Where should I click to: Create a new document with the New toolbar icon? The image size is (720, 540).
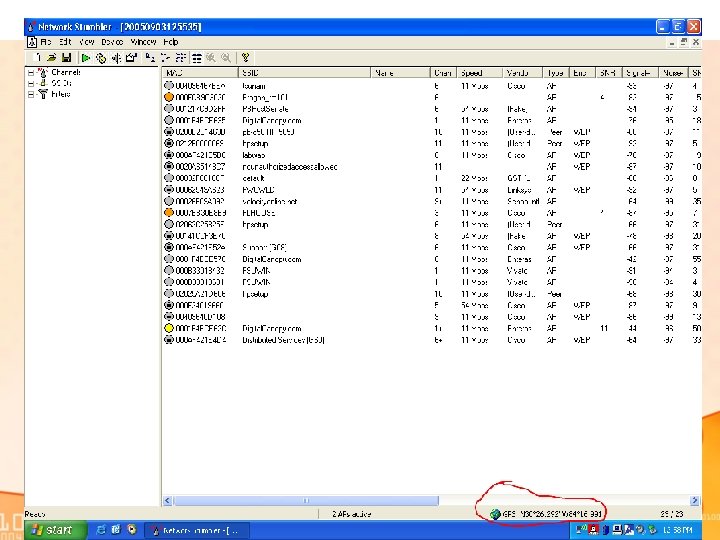pyautogui.click(x=38, y=57)
